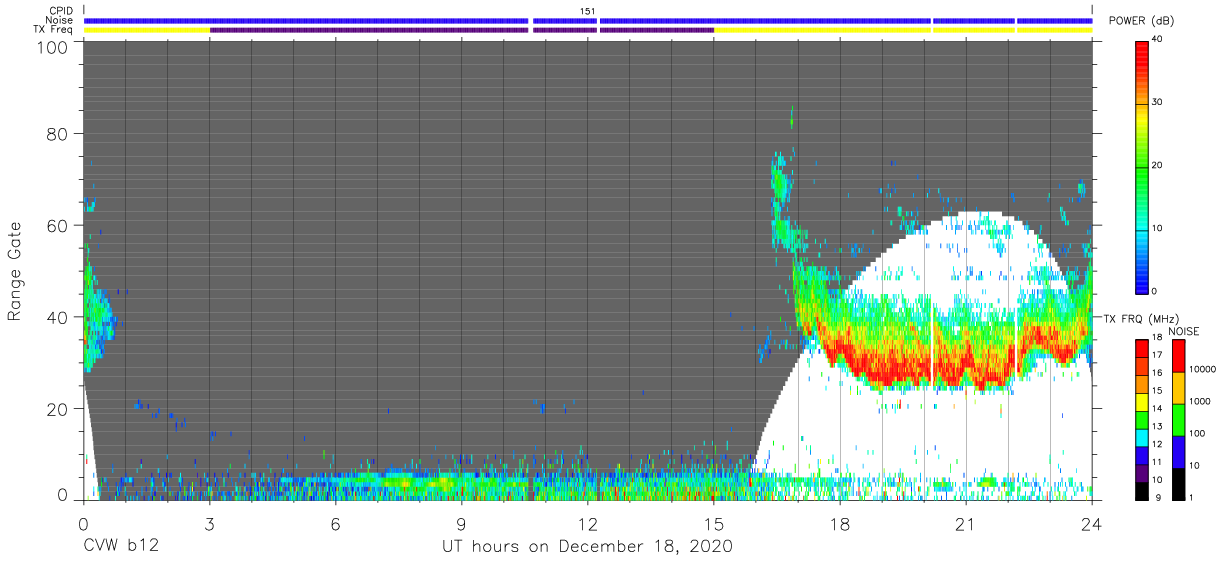1228x567 pixels.
Task: Click the 24 tick on UT hours axis
Action: pyautogui.click(x=1091, y=522)
